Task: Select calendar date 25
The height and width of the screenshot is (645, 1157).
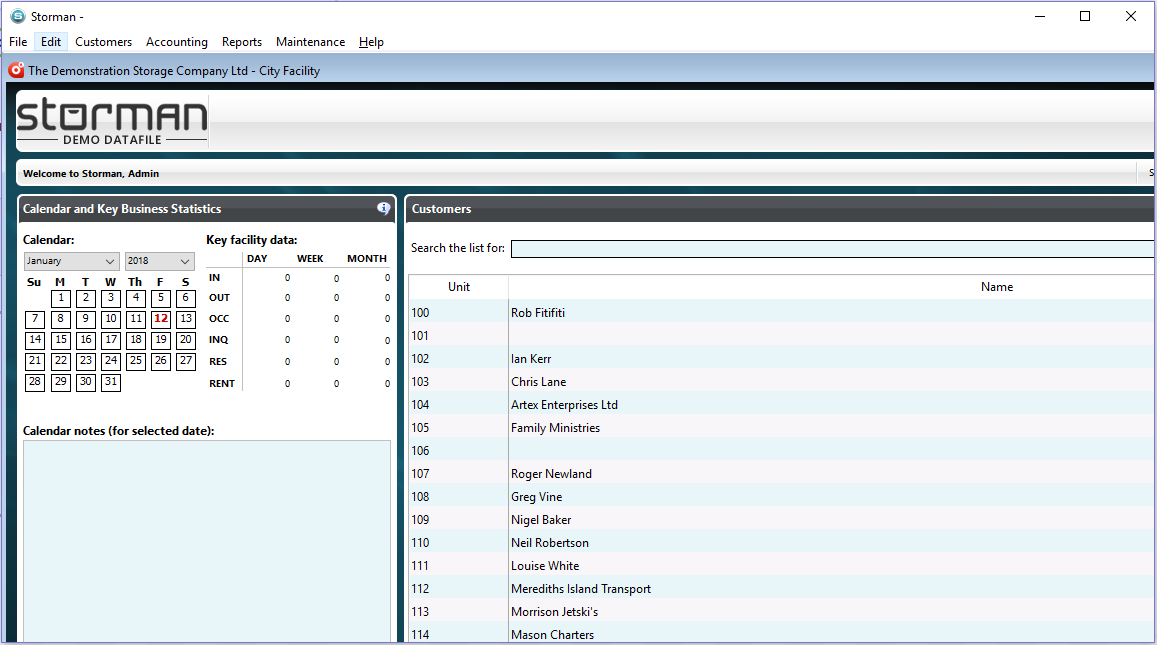Action: coord(136,361)
